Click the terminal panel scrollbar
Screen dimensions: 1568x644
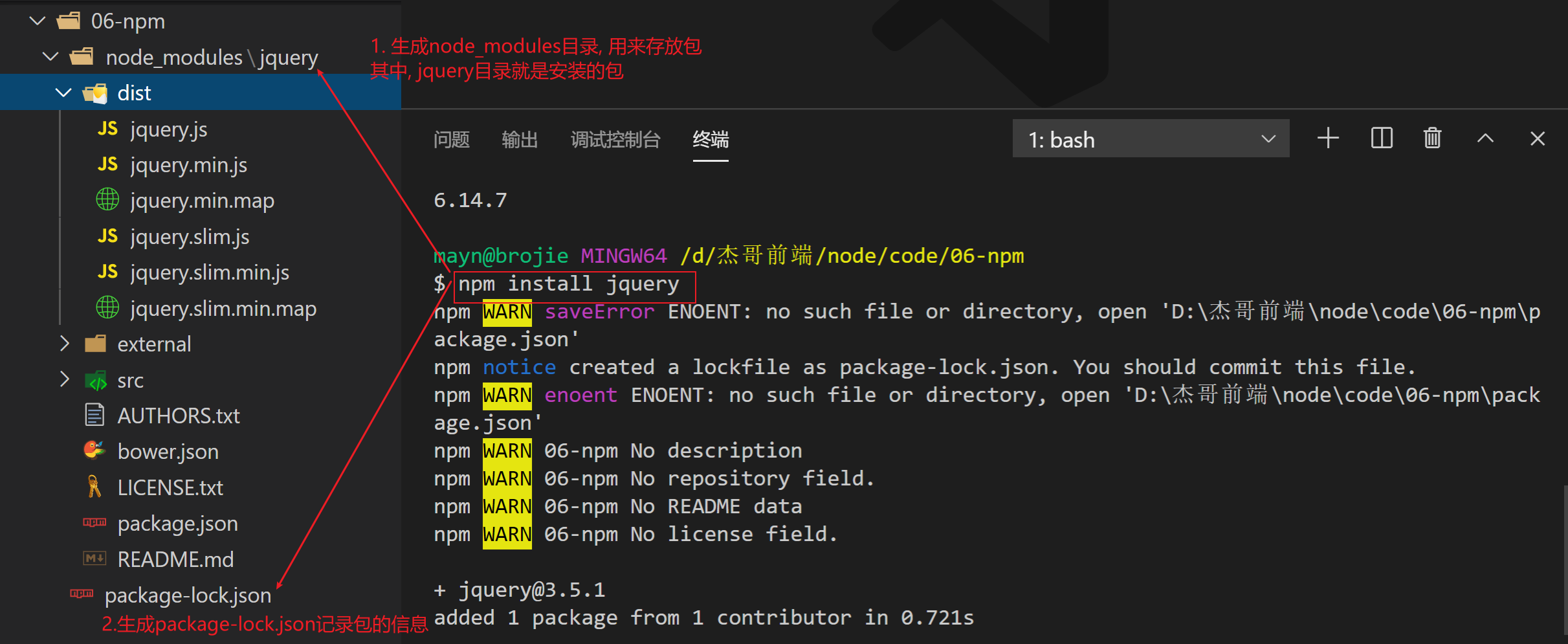[1565, 560]
